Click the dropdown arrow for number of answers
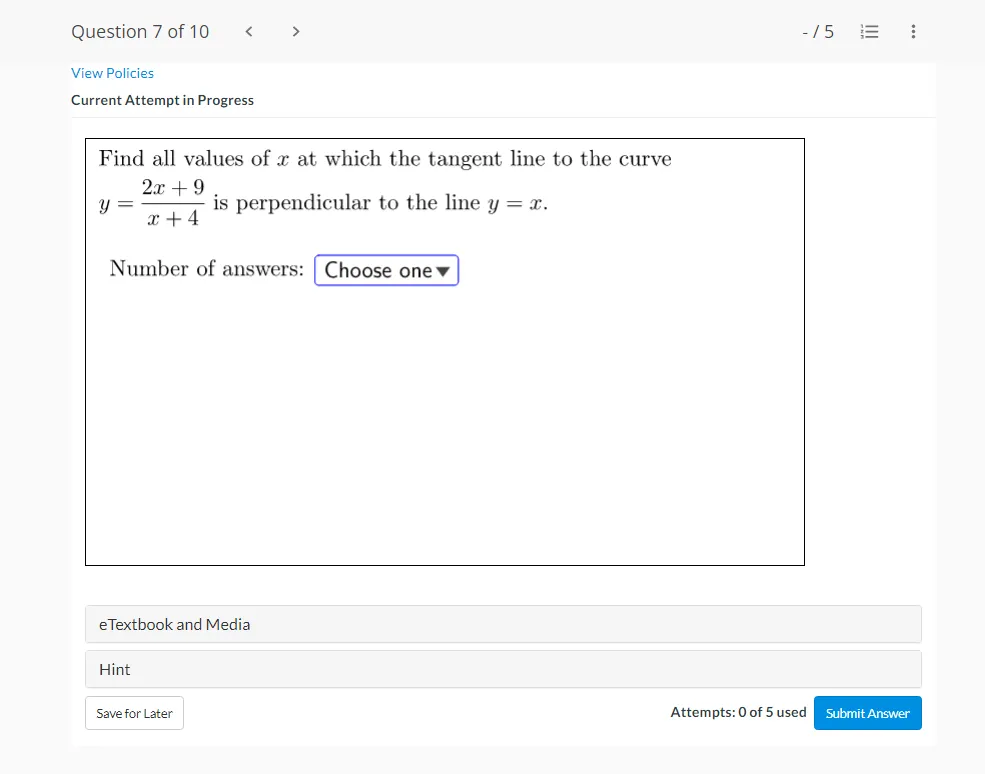This screenshot has width=985, height=774. (440, 270)
